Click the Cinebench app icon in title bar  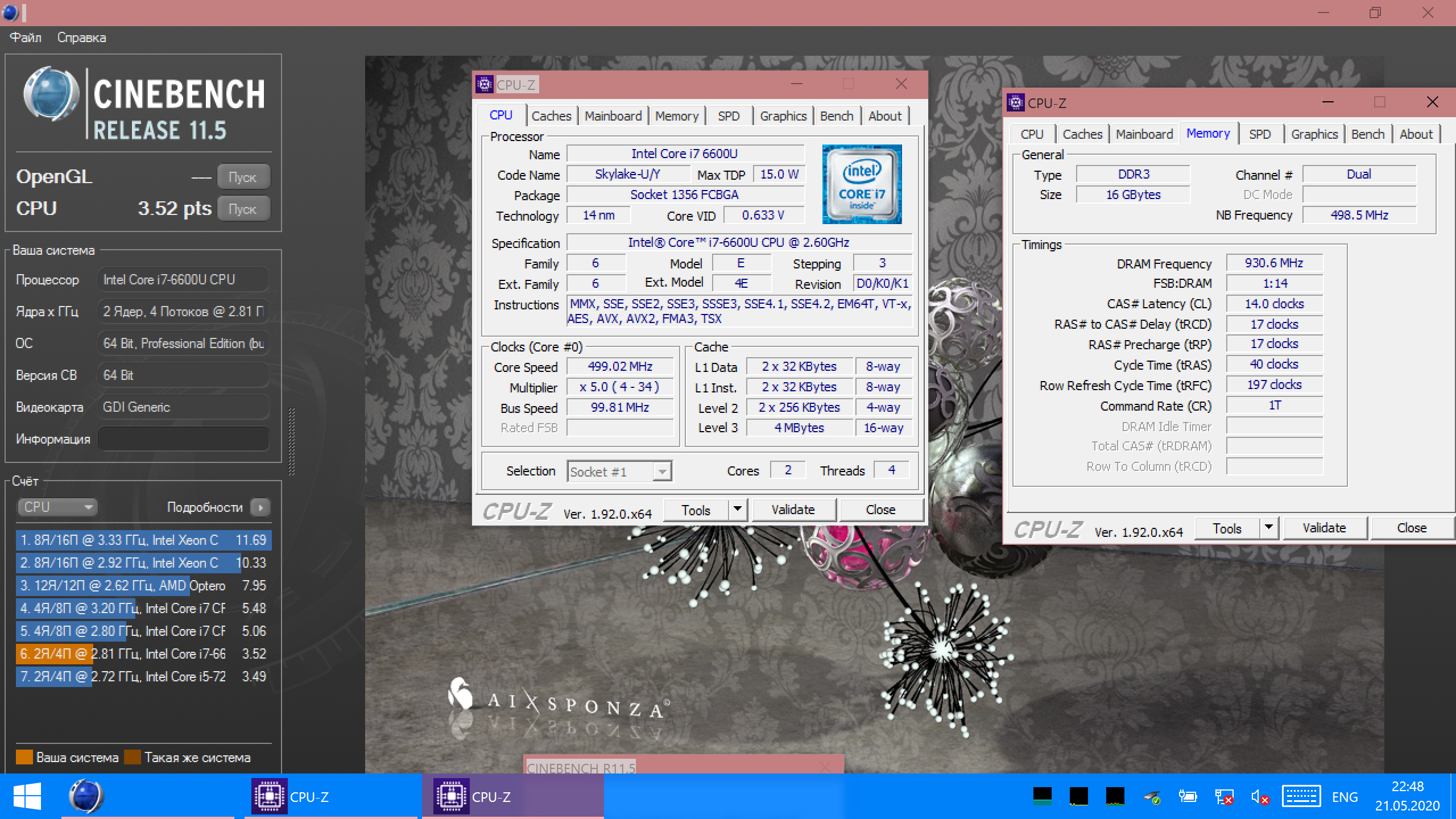[10, 12]
